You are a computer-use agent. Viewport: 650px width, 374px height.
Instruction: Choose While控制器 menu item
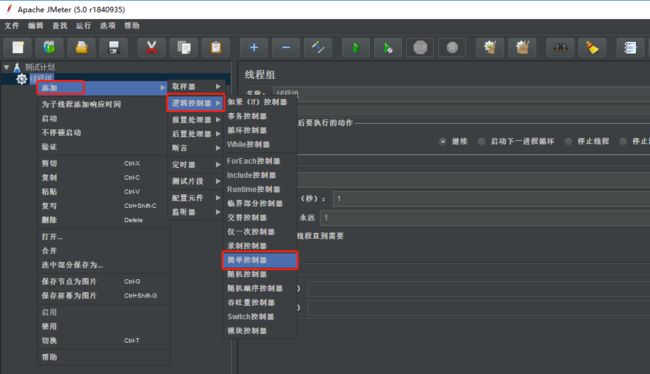260,144
